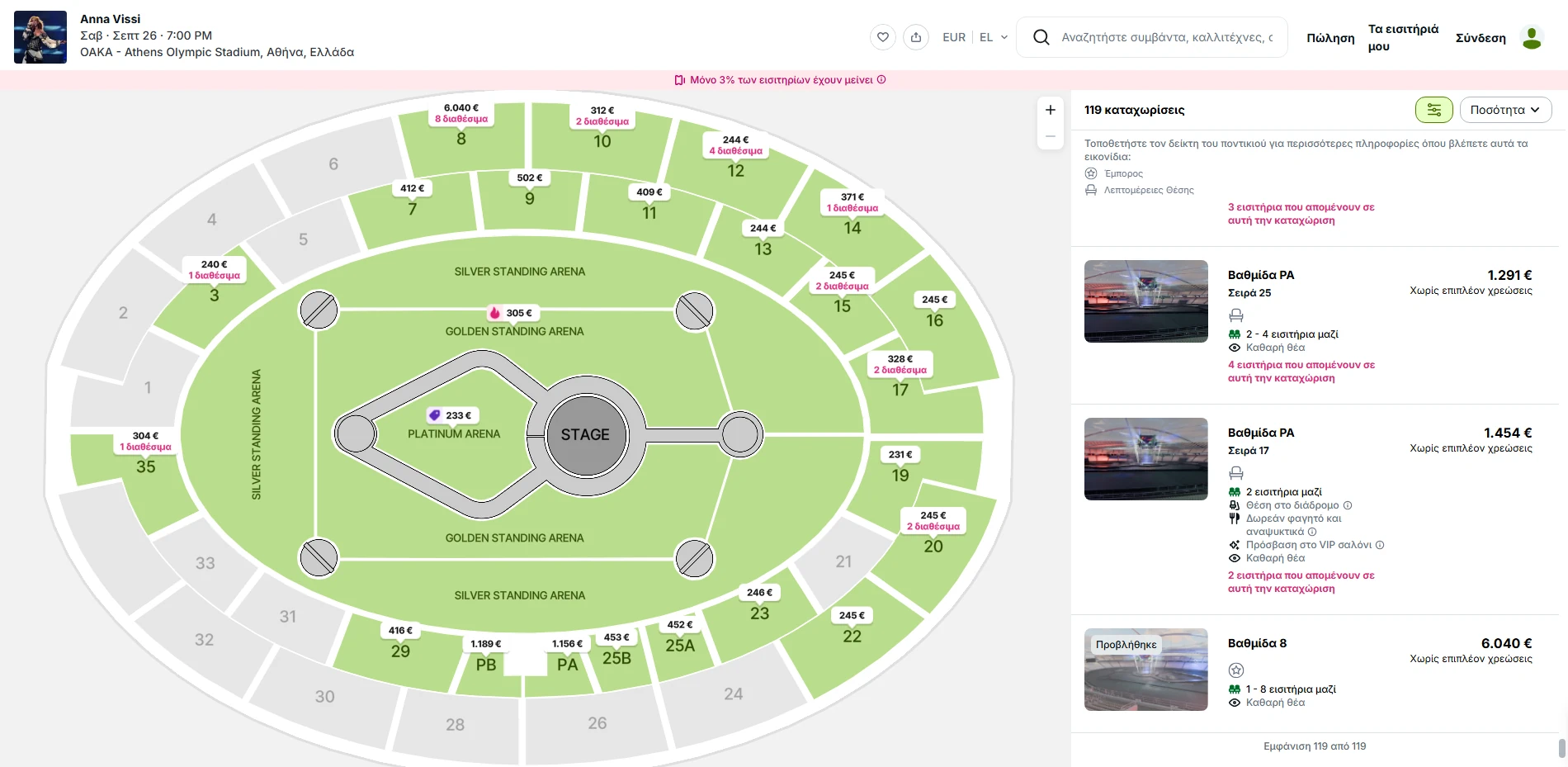Viewport: 1568px width, 767px height.
Task: Click the Βαθμίδα 8 listing thumbnail
Action: click(1145, 670)
